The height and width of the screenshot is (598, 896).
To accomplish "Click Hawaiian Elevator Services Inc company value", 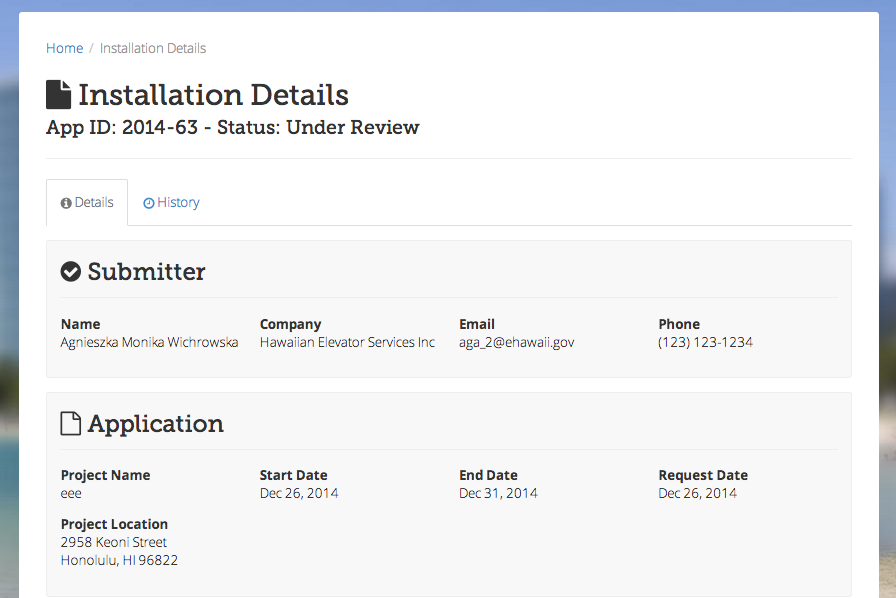I will pyautogui.click(x=347, y=342).
